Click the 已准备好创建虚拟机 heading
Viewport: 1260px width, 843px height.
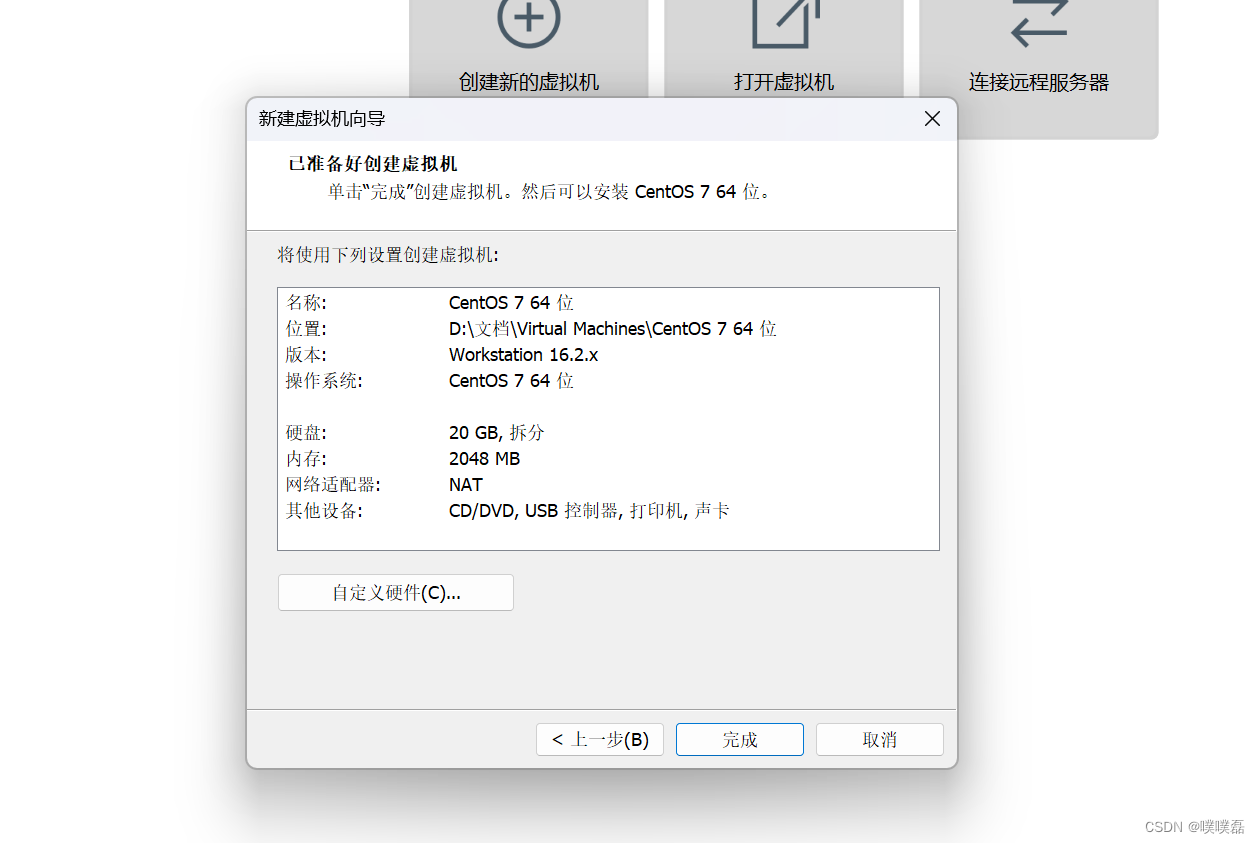coord(373,164)
